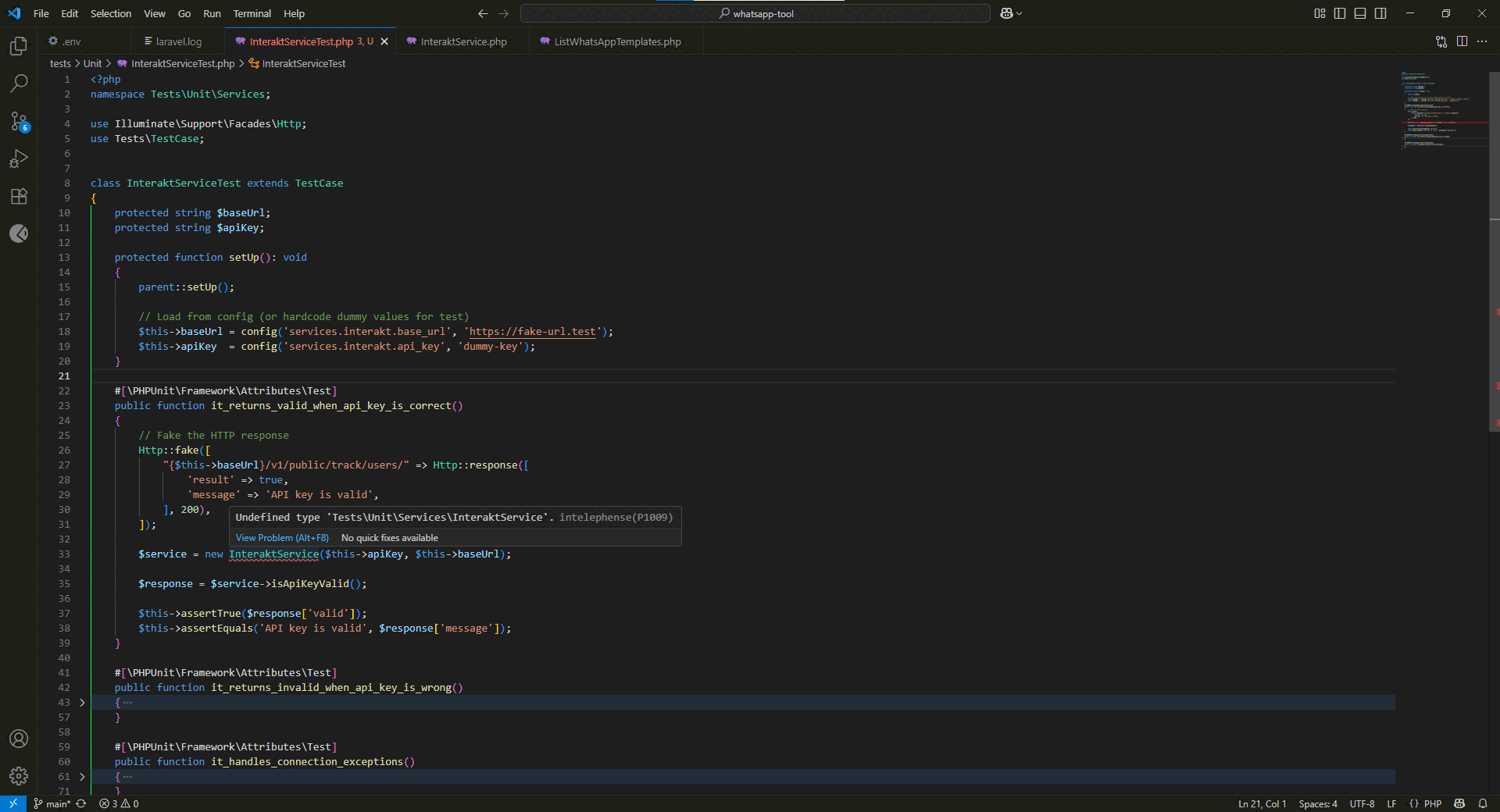Image resolution: width=1500 pixels, height=812 pixels.
Task: Open the Run and Debug view
Action: [x=19, y=158]
